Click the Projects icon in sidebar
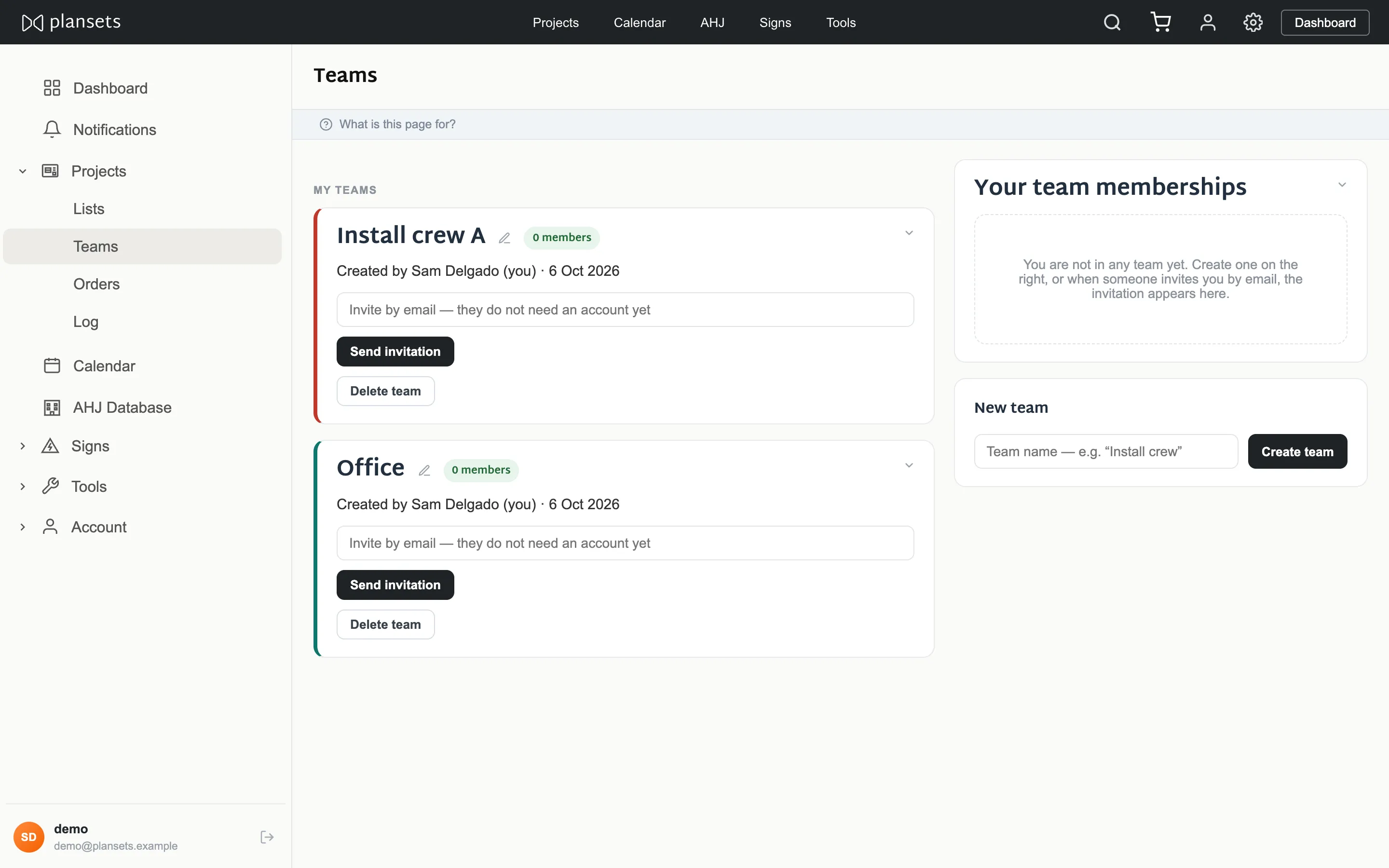Viewport: 1389px width, 868px height. click(51, 171)
